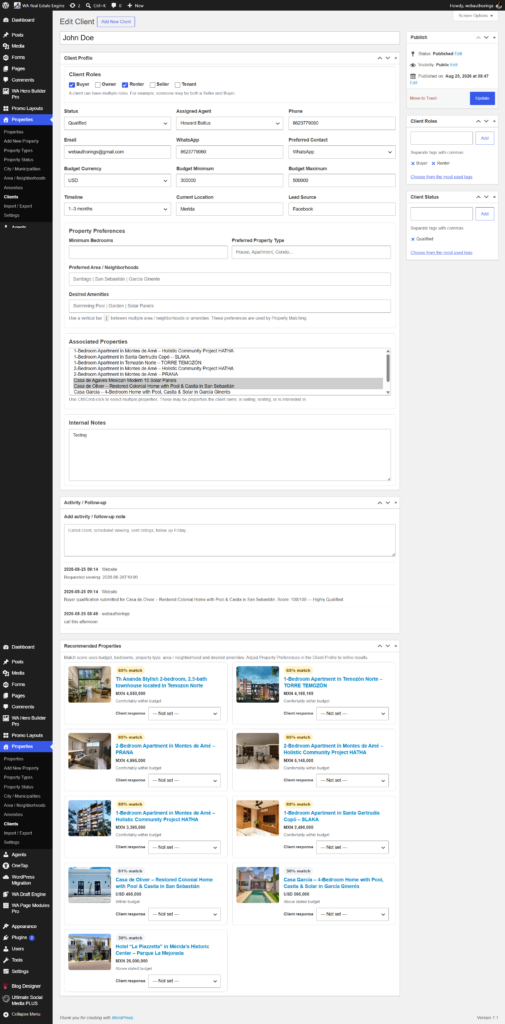Remove the Buyer tag in Client Roles box
Image resolution: width=505 pixels, height=1024 pixels.
[413, 163]
